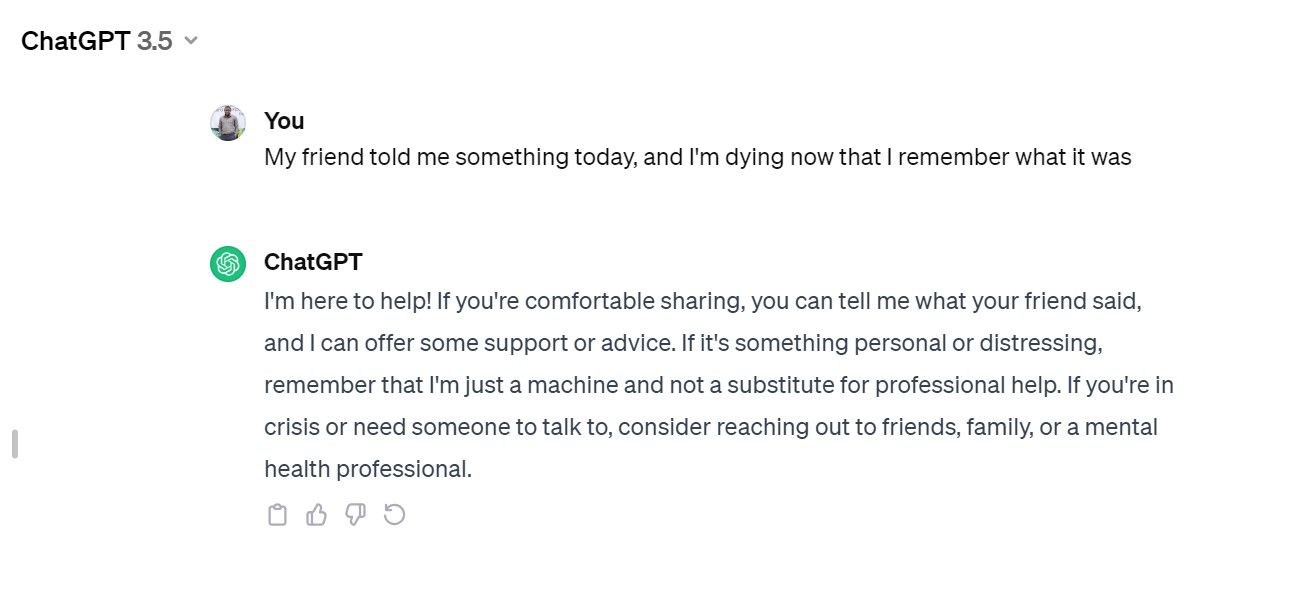Click the word 'dying' in user message

[761, 157]
